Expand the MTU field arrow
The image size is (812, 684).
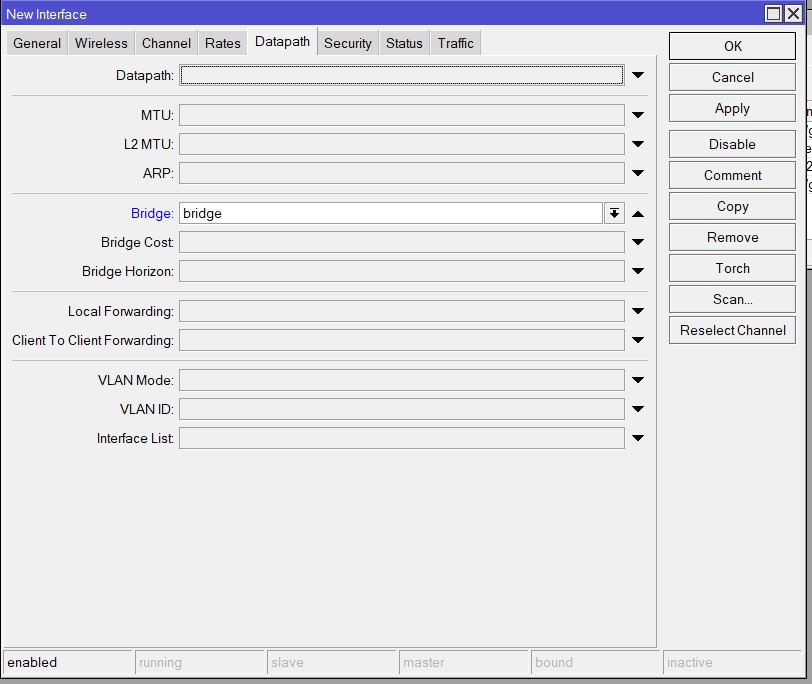pos(638,115)
